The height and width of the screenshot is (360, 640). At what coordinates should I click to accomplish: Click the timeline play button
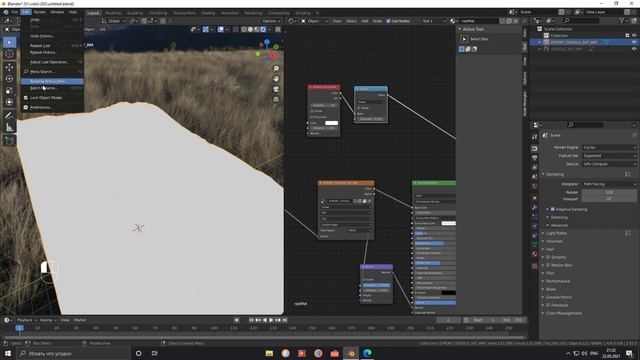[x=271, y=320]
